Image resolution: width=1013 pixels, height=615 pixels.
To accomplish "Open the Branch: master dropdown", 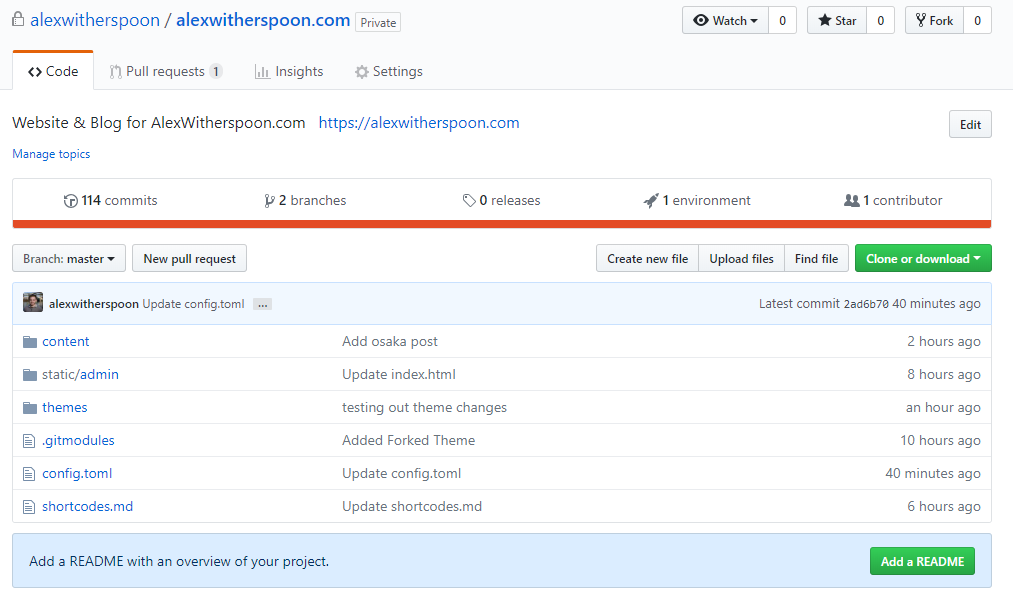I will (x=69, y=259).
